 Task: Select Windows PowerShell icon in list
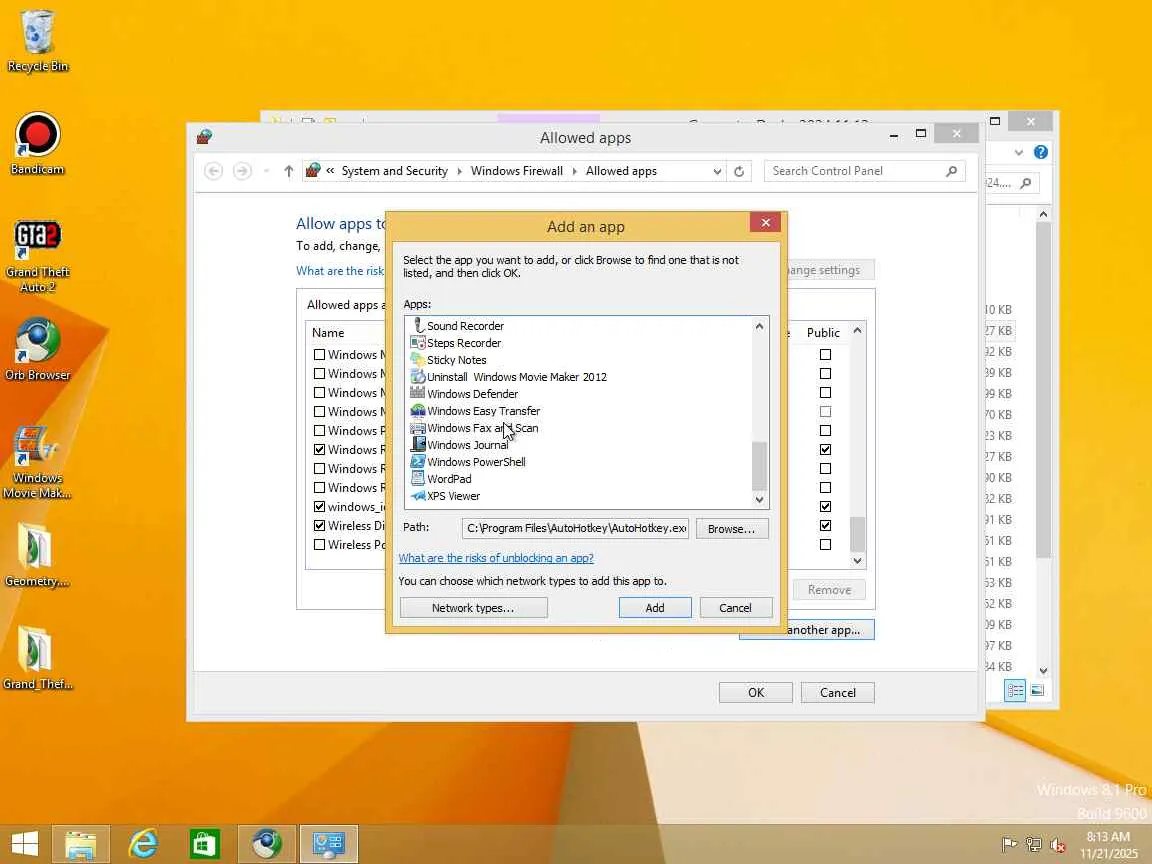418,461
